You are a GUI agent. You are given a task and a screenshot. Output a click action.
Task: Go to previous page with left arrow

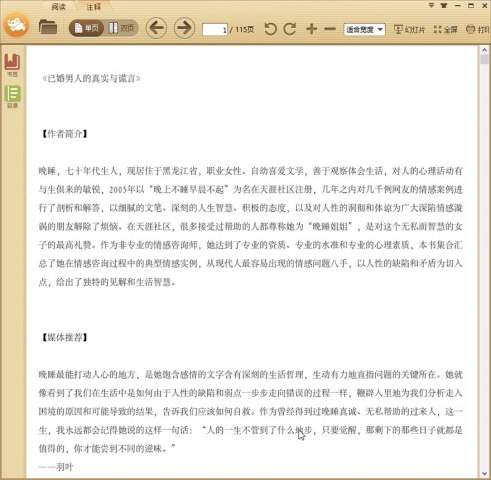pyautogui.click(x=156, y=28)
